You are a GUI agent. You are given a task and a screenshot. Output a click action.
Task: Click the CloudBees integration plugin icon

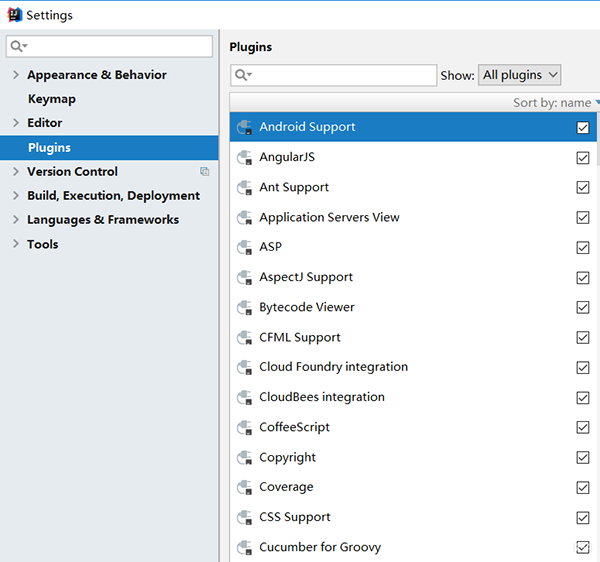[245, 398]
